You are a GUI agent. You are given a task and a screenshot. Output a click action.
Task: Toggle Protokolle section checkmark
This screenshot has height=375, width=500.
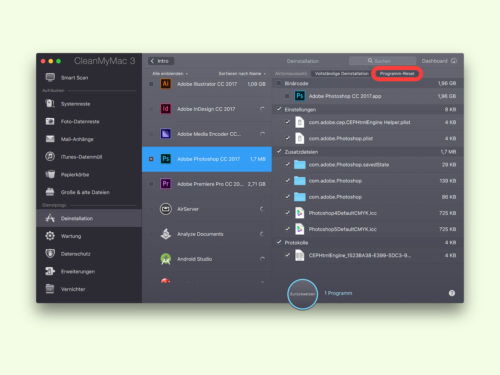[x=279, y=242]
